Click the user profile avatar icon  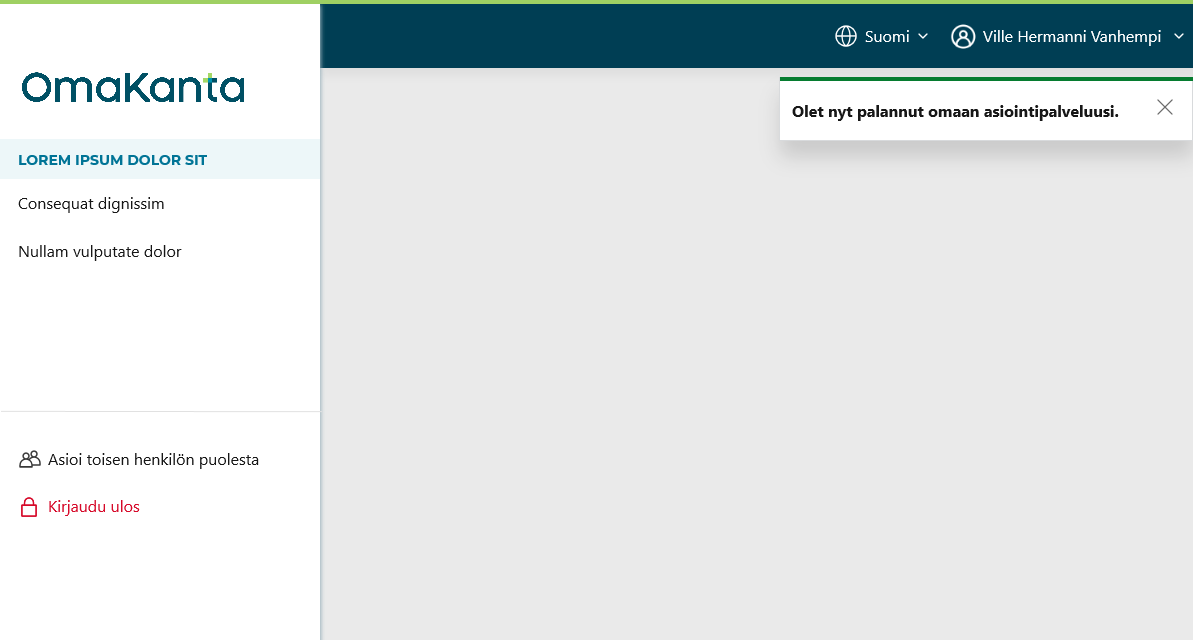[x=963, y=37]
